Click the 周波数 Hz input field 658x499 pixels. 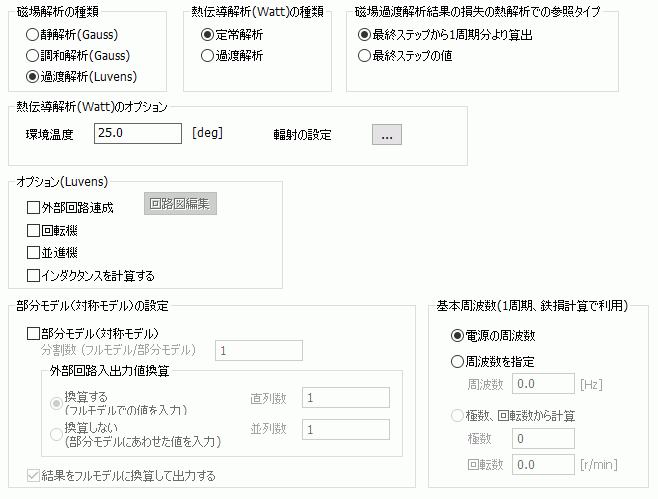[x=544, y=383]
